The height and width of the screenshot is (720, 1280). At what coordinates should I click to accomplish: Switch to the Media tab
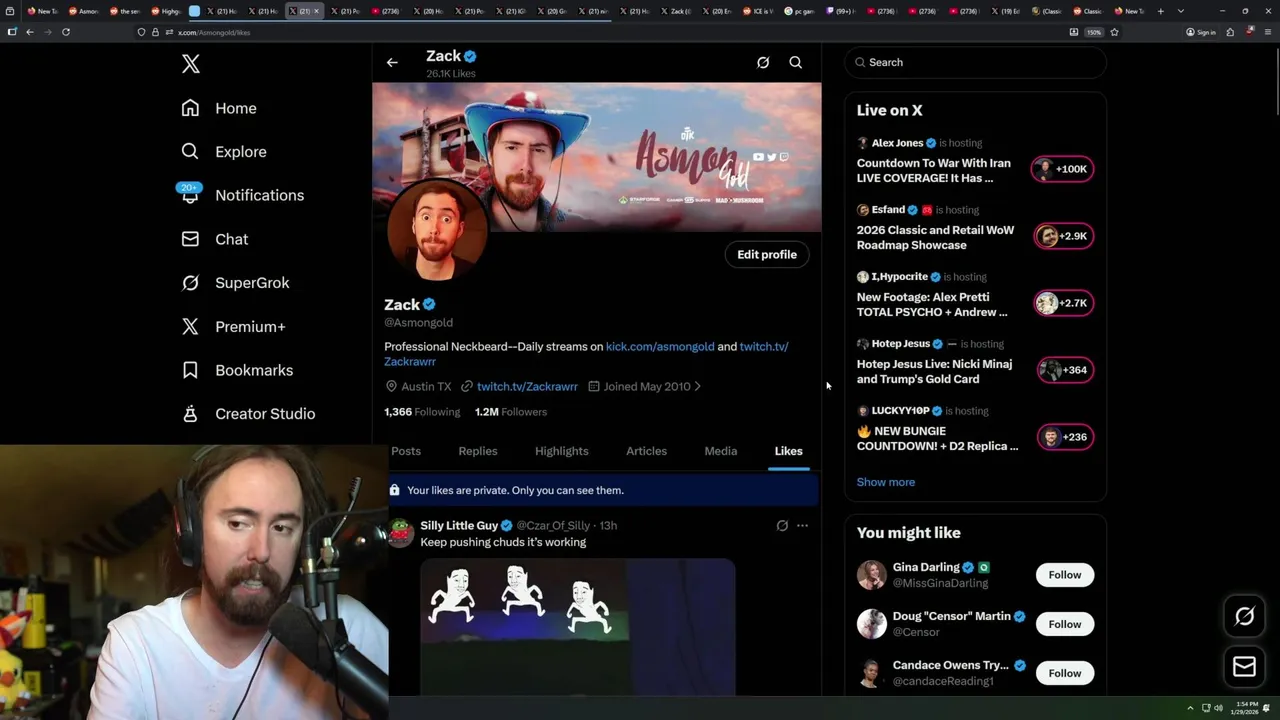click(x=720, y=451)
